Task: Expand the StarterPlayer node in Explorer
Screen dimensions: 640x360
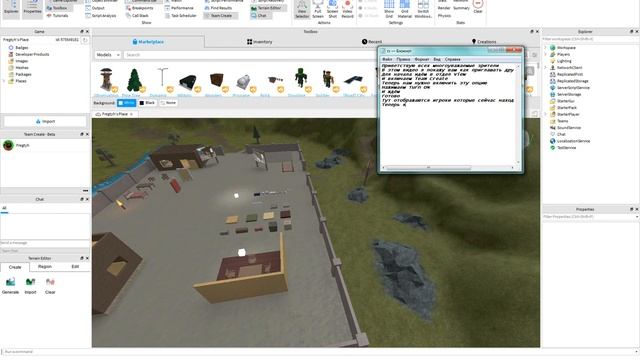Action: point(545,114)
